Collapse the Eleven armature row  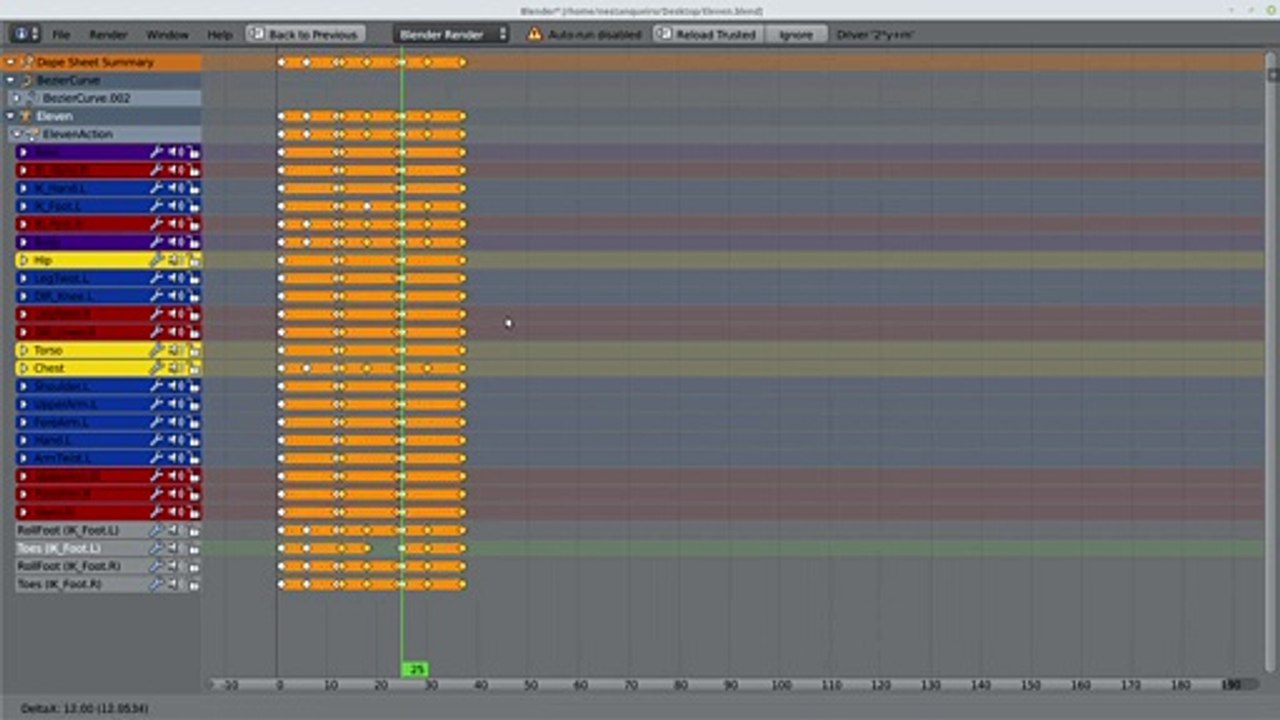pos(11,116)
